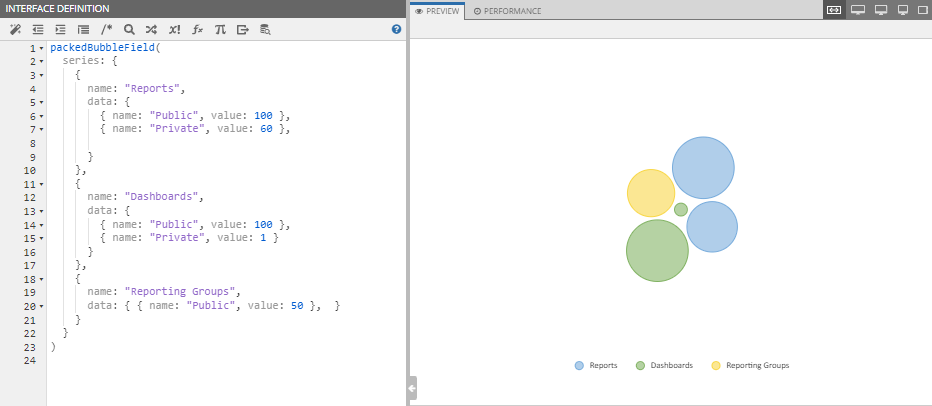Toggle Reporting Groups series in legend
Viewport: 932px width, 406px height.
click(x=749, y=366)
